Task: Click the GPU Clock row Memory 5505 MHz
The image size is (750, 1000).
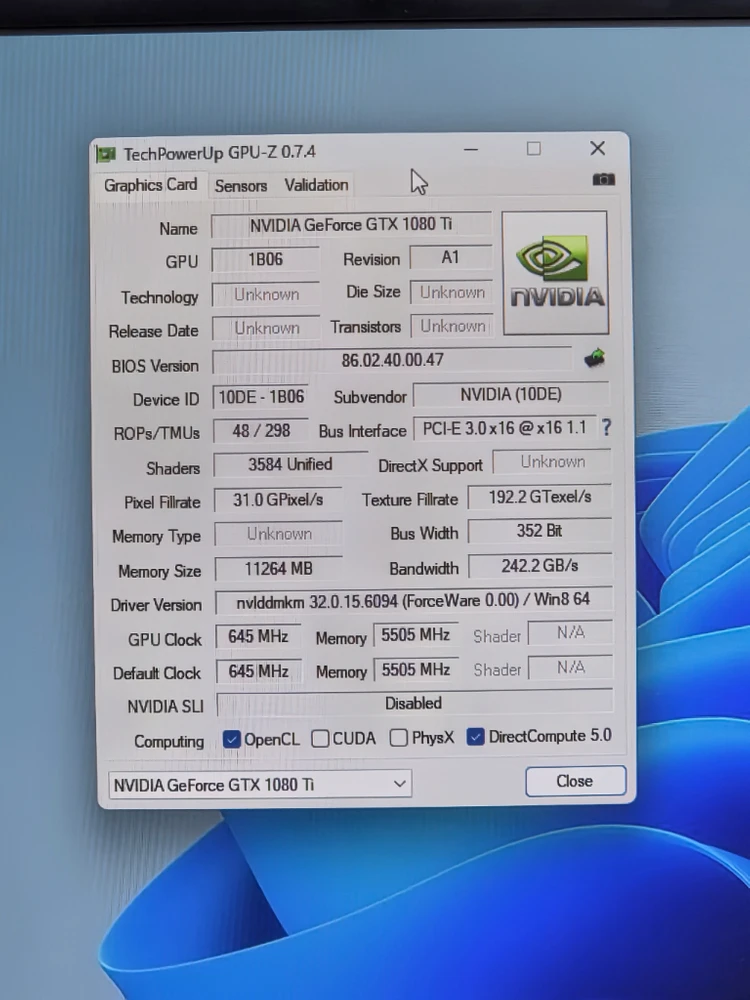Action: click(x=415, y=635)
